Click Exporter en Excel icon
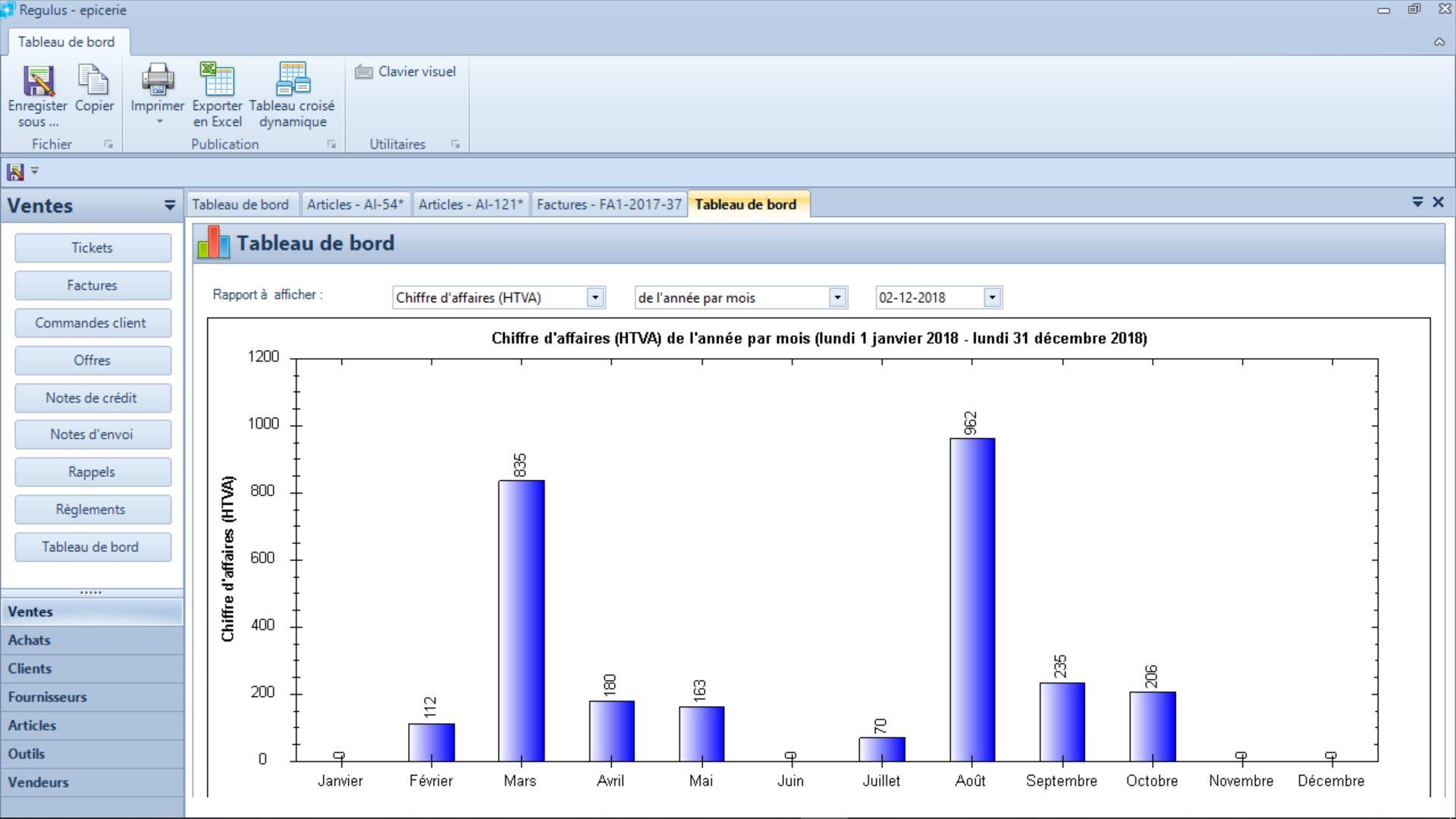Image resolution: width=1456 pixels, height=819 pixels. click(217, 79)
